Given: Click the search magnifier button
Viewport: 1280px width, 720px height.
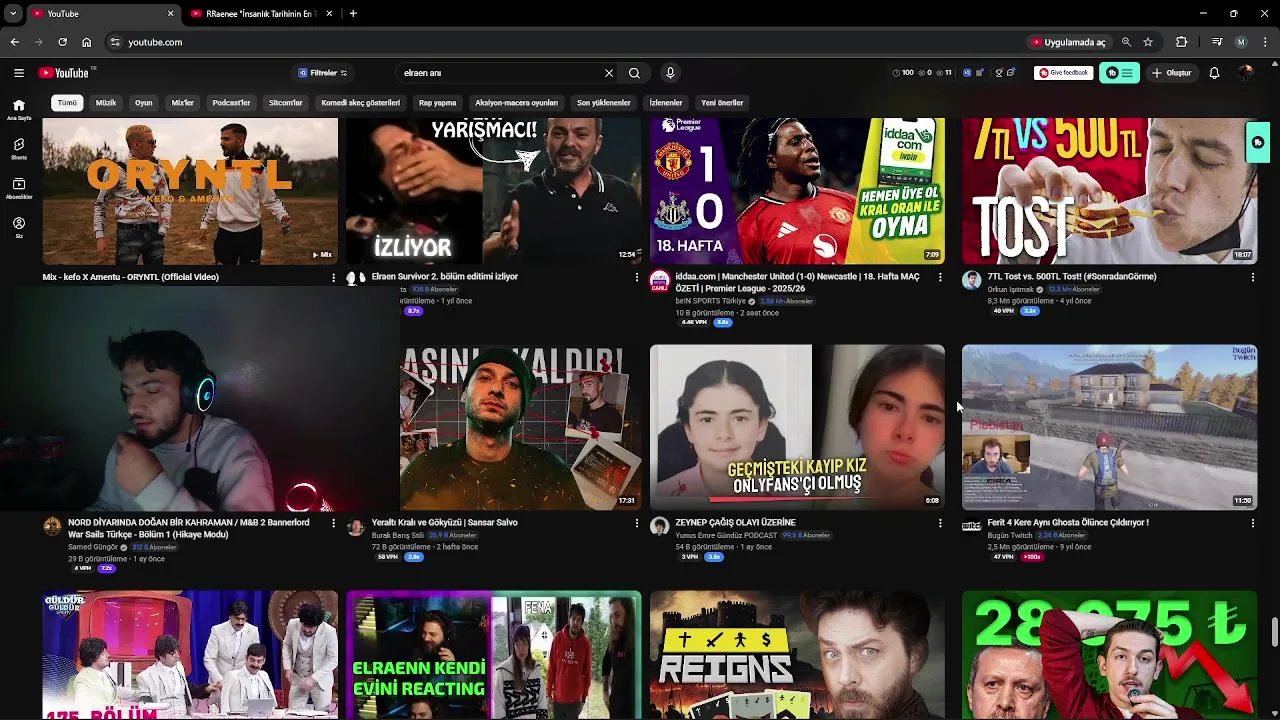Looking at the screenshot, I should point(634,73).
